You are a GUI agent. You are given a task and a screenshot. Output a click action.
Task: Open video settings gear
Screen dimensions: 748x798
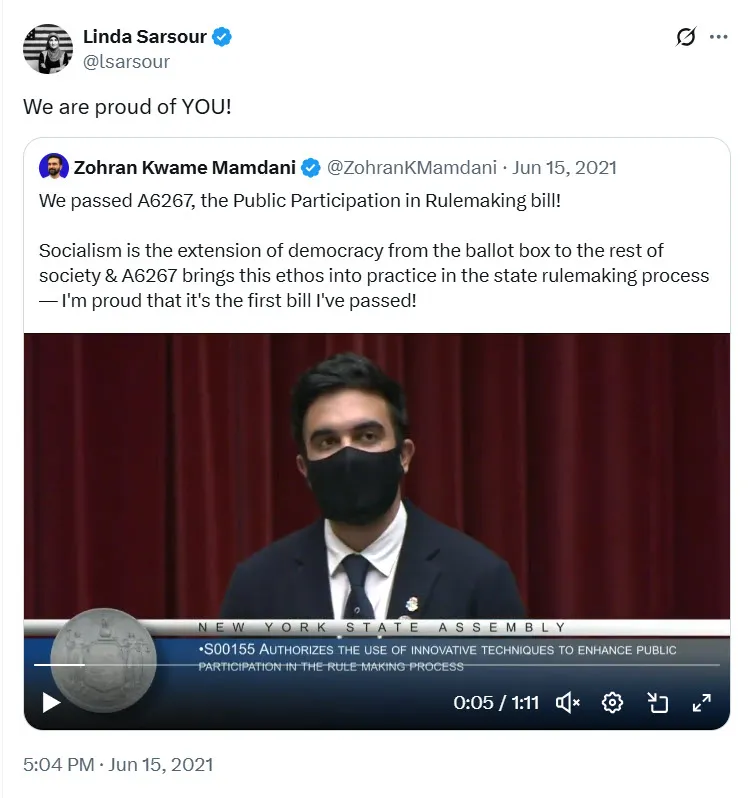point(613,702)
